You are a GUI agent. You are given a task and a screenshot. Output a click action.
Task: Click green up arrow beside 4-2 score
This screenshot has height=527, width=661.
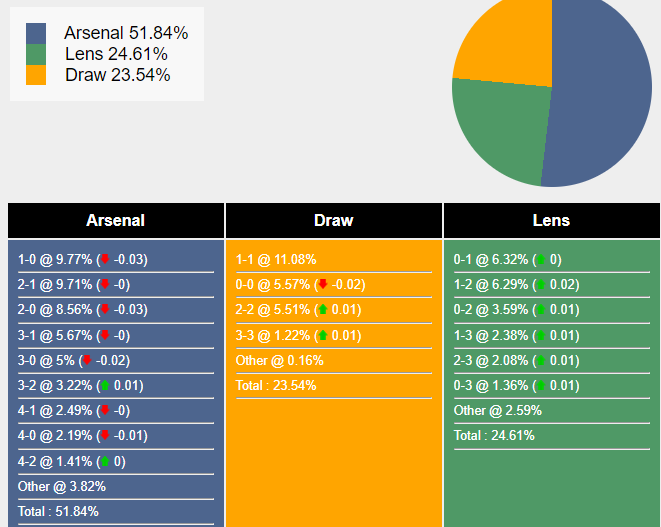104,462
